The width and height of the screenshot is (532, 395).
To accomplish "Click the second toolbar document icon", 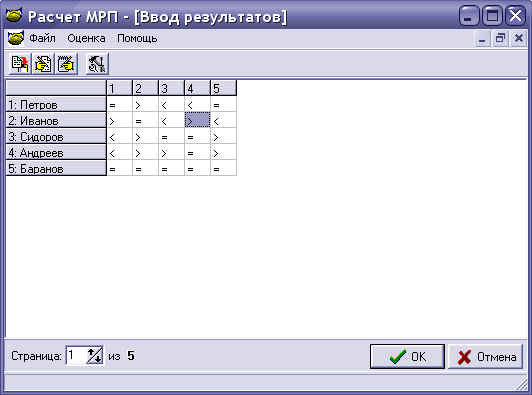I will 43,63.
